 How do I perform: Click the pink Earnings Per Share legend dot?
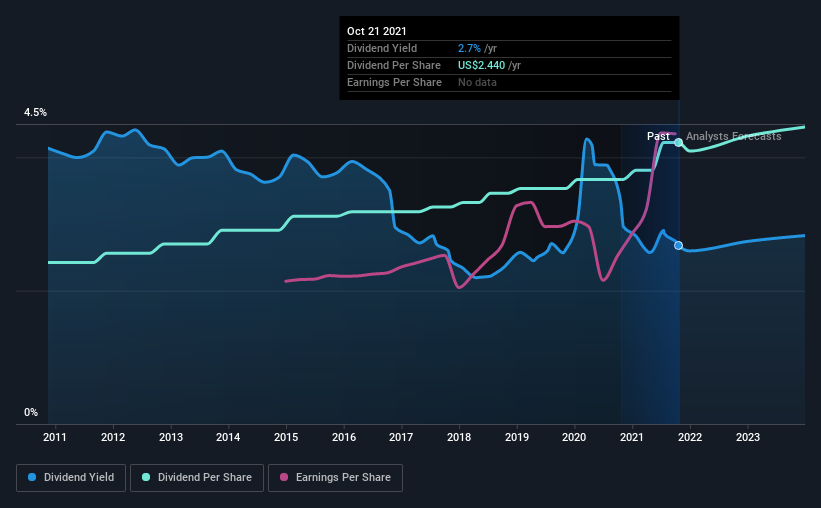tap(284, 477)
